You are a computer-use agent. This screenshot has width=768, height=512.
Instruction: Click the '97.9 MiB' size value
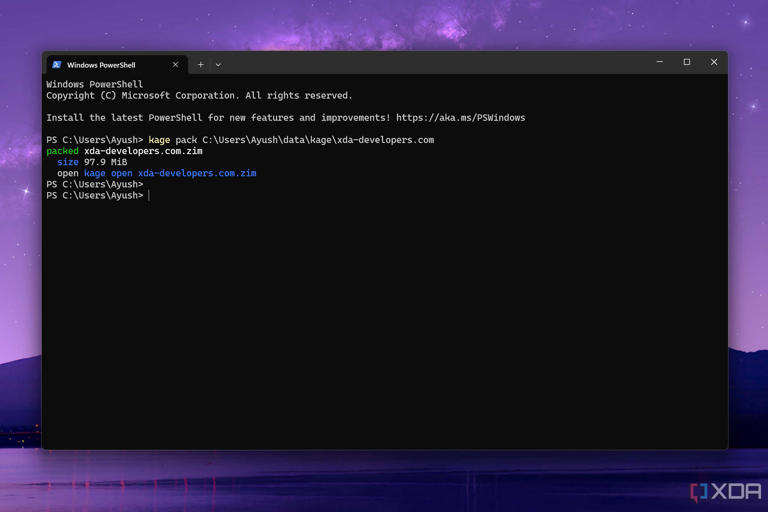pyautogui.click(x=105, y=162)
